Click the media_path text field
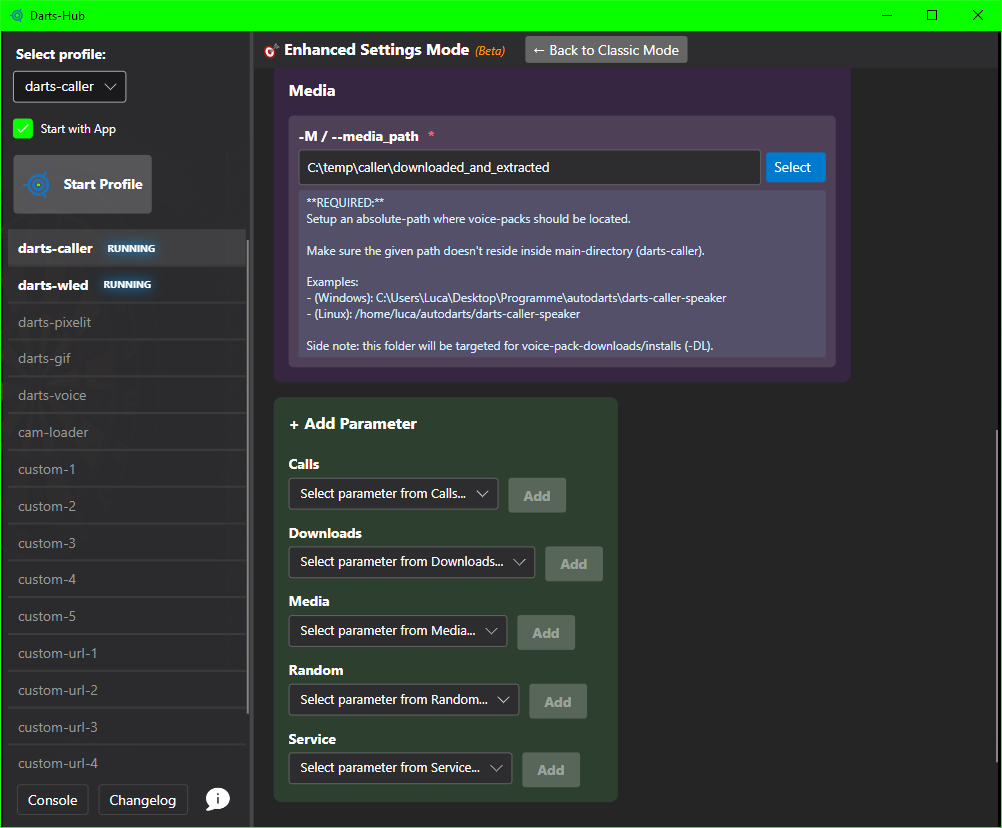 (x=529, y=167)
